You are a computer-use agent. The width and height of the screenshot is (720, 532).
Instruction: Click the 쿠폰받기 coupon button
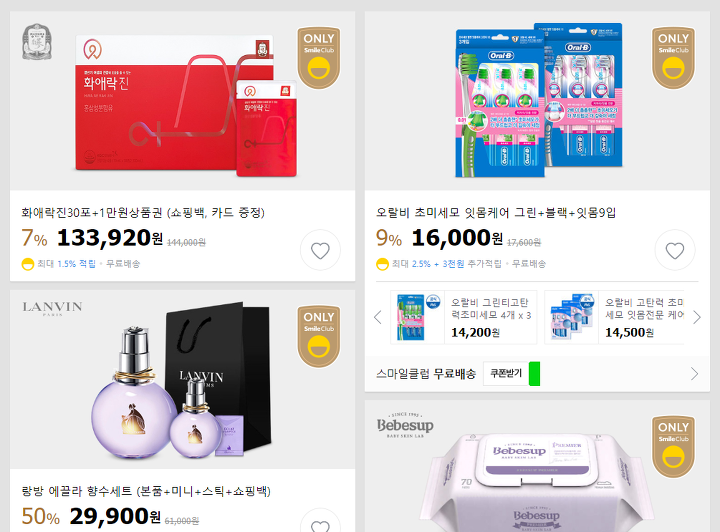tap(506, 373)
